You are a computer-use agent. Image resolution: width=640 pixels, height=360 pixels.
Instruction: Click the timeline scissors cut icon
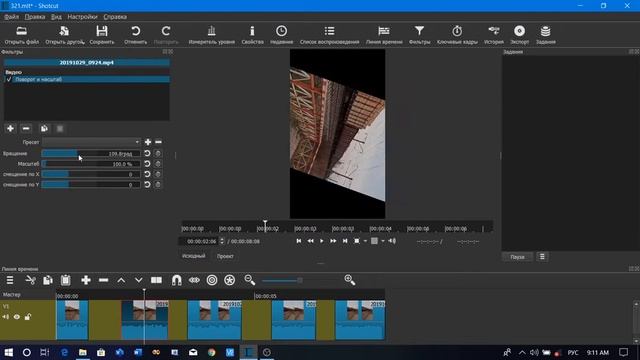[x=31, y=280]
